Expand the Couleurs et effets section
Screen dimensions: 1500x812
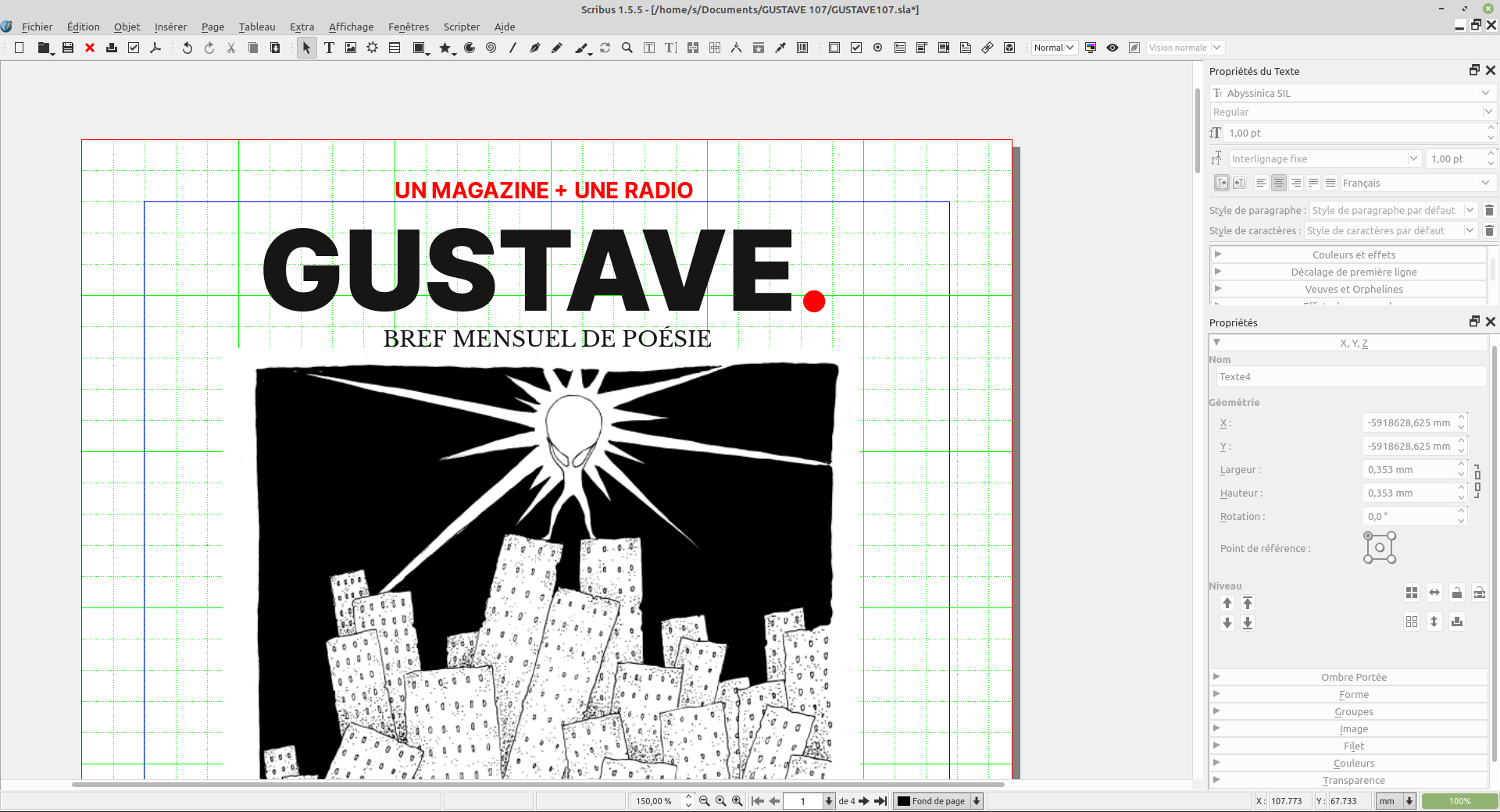click(1353, 255)
